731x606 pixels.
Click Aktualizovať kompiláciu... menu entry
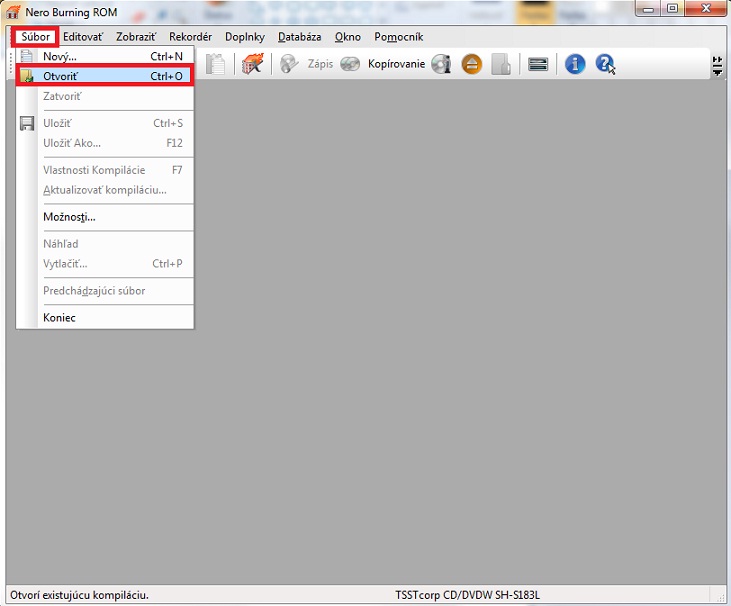point(105,190)
